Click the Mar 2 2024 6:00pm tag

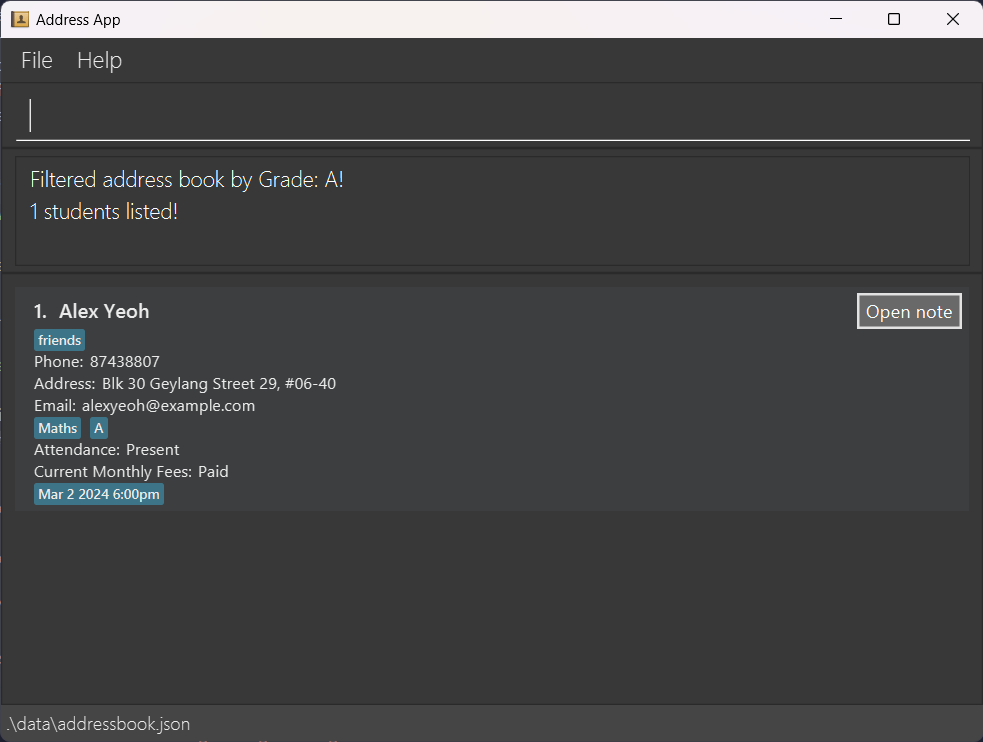[98, 494]
